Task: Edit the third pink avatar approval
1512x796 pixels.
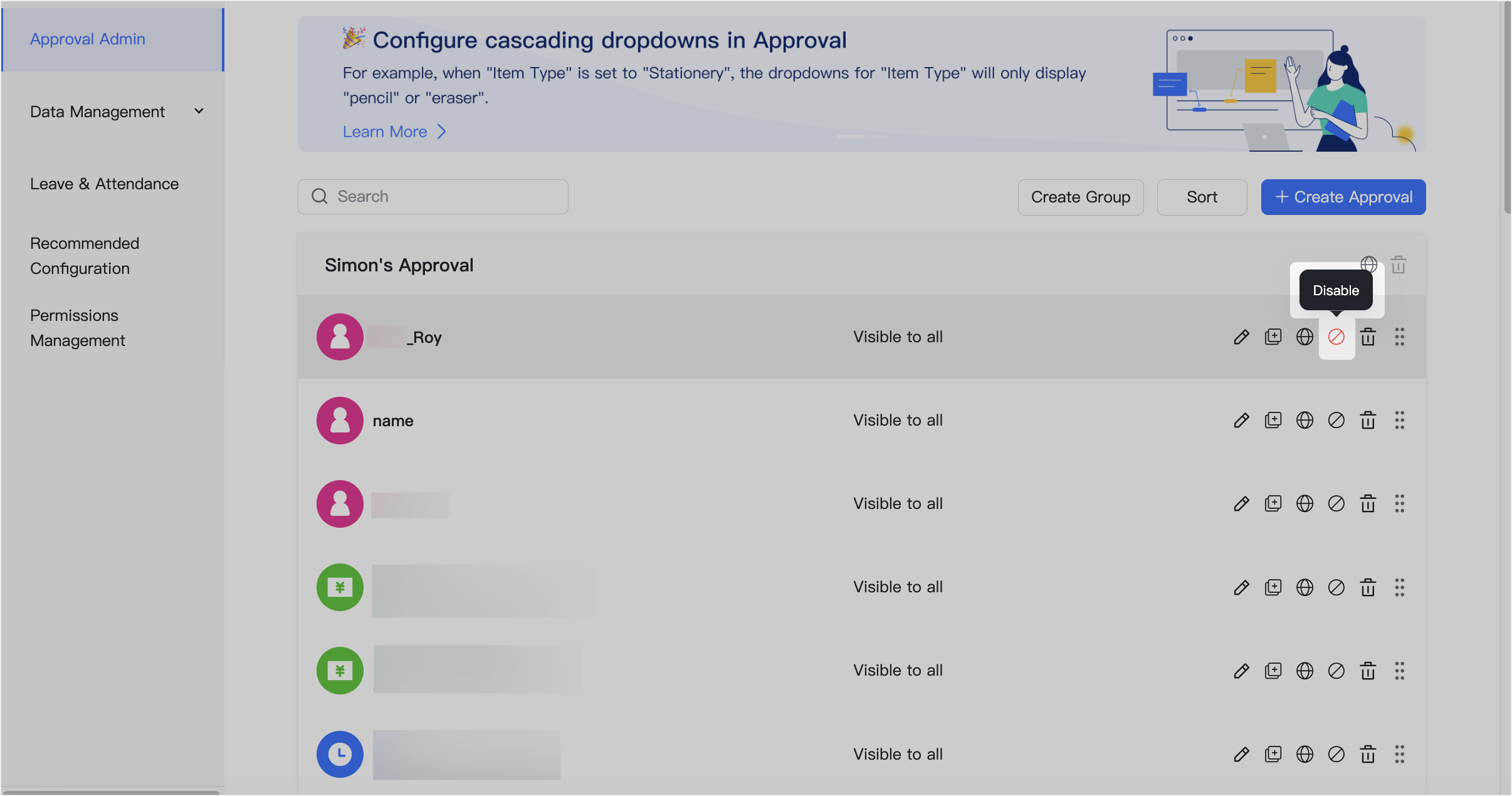Action: coord(1241,503)
